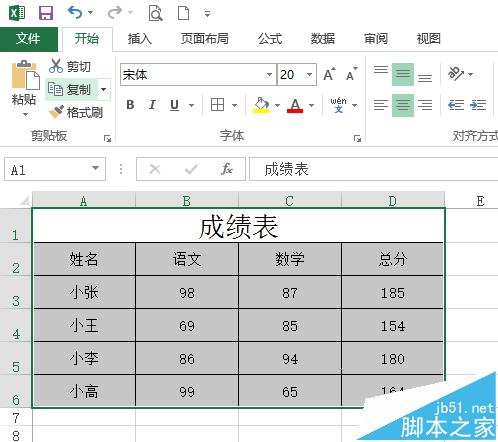Open undo history dropdown arrow
The image size is (498, 442).
coord(90,13)
